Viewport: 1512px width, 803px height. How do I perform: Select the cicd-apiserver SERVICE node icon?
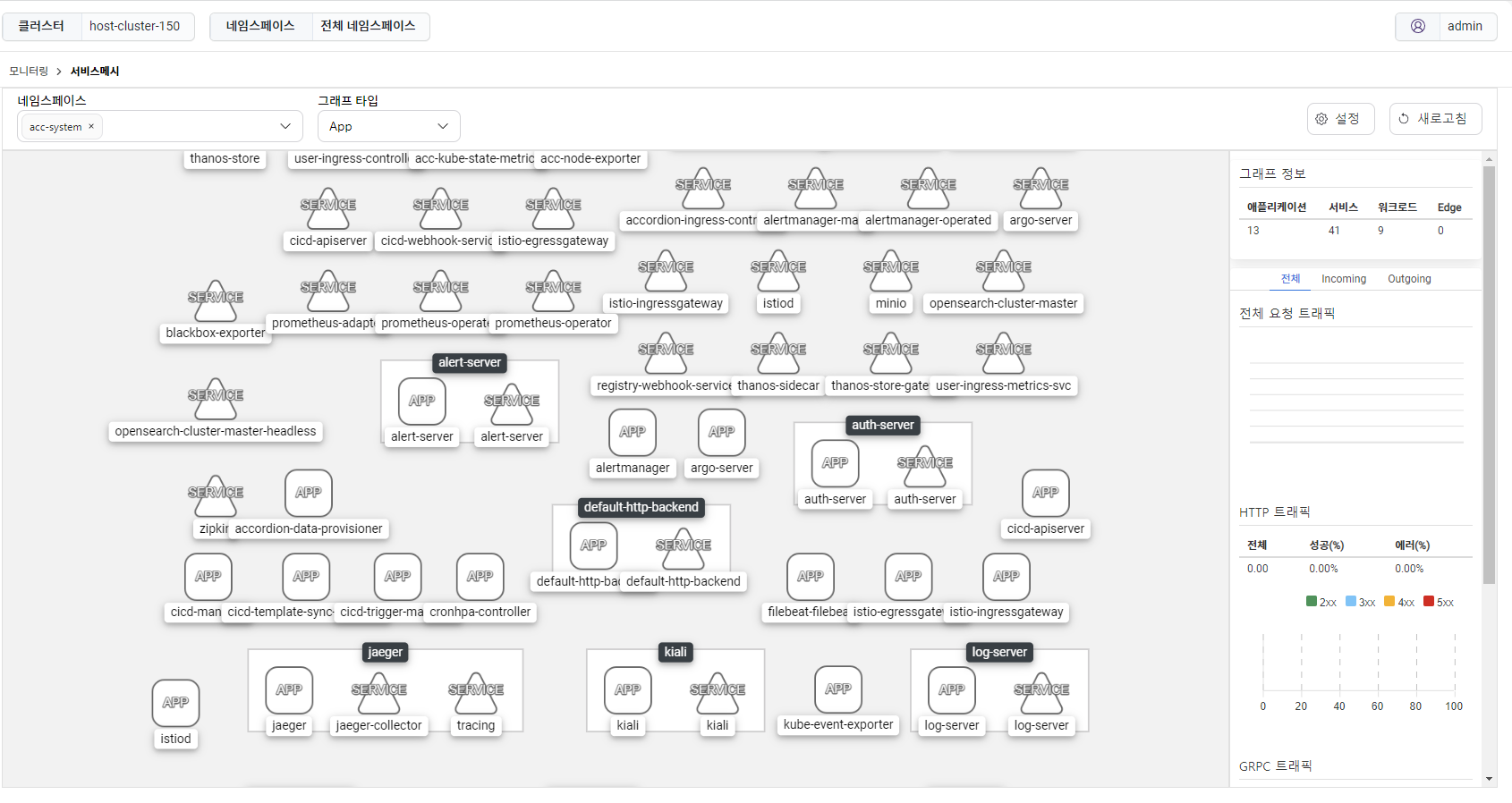tap(328, 208)
